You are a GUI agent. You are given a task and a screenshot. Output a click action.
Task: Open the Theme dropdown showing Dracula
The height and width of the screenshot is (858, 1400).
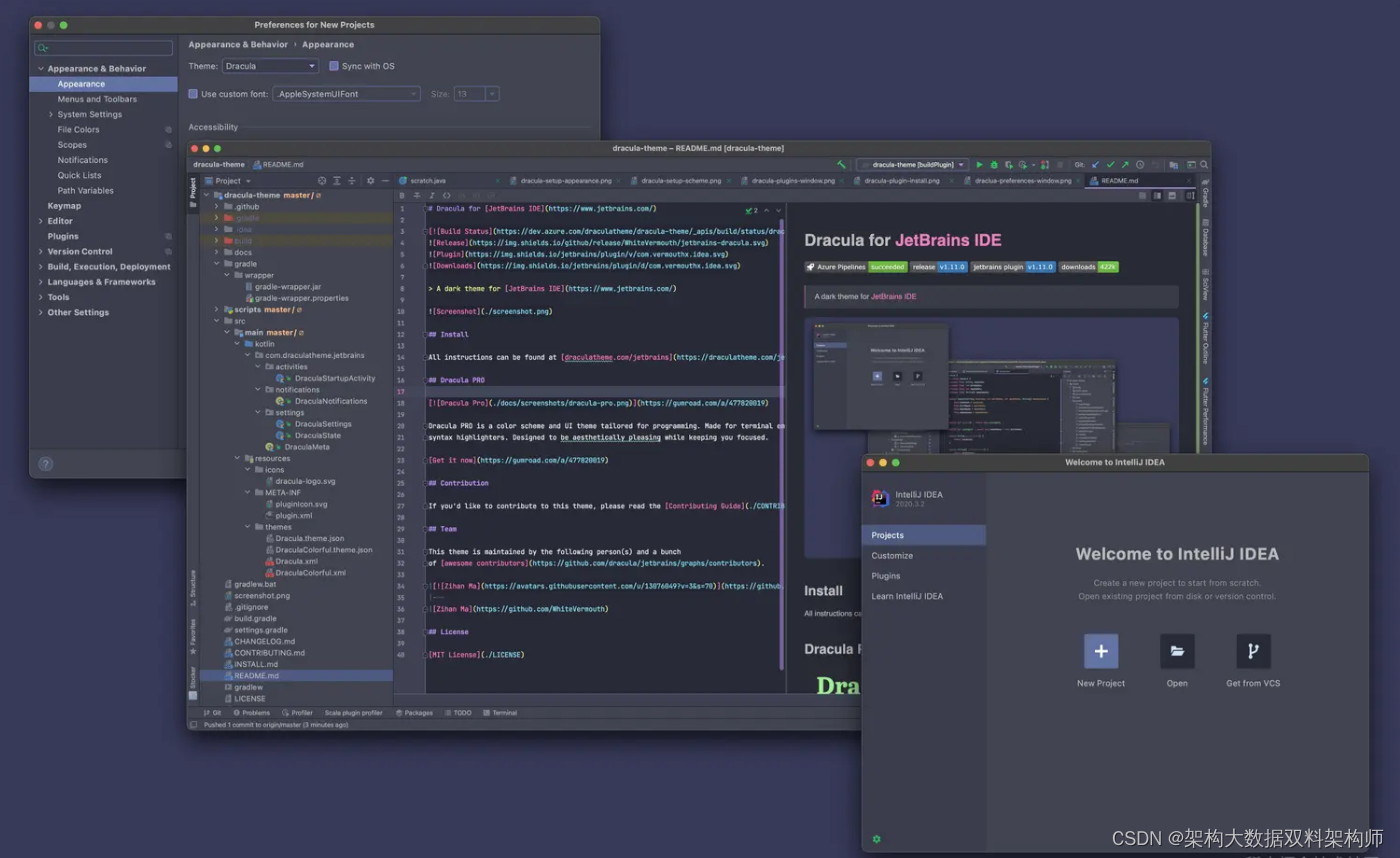point(270,66)
